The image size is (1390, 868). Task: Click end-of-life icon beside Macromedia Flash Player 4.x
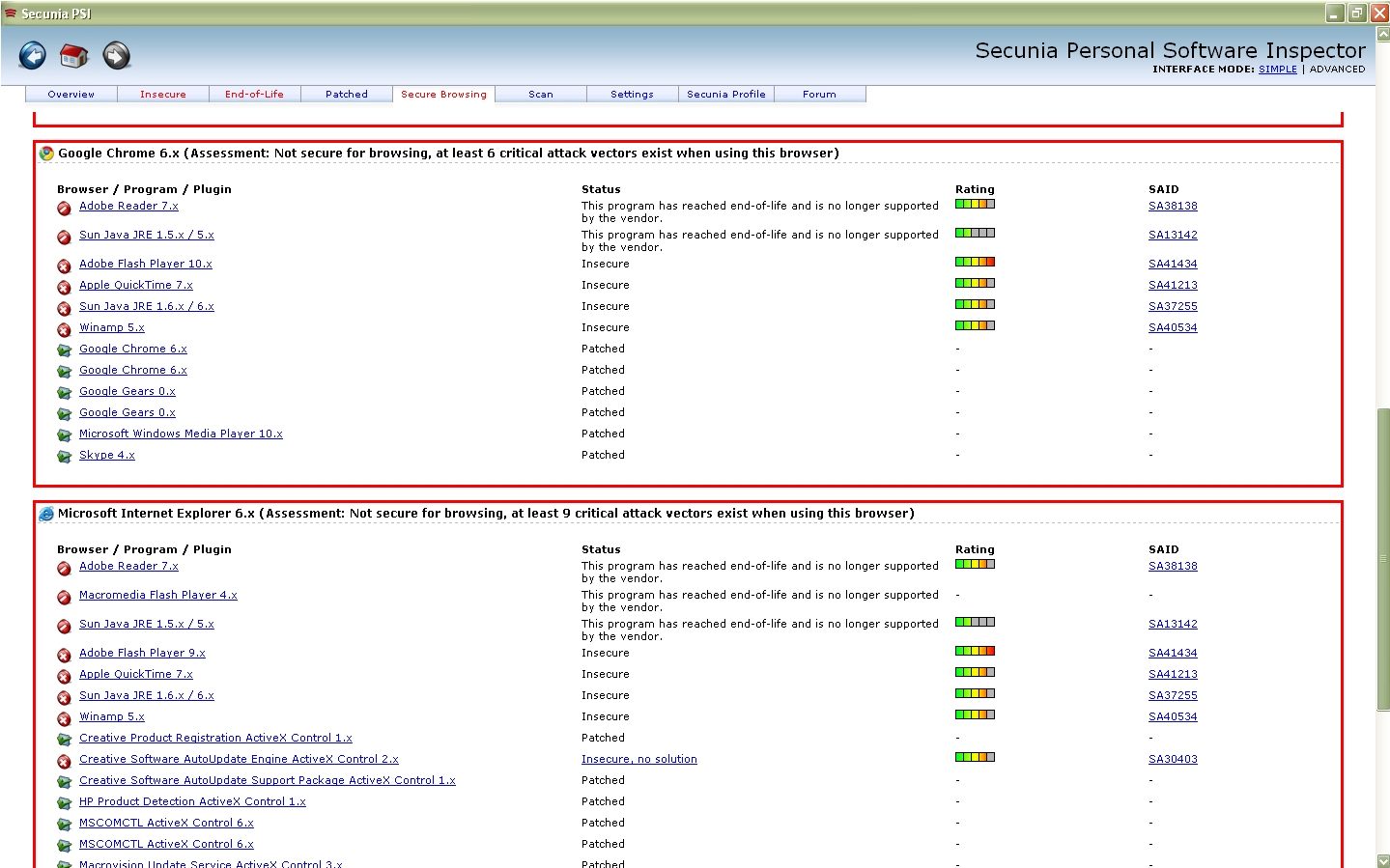coord(64,597)
